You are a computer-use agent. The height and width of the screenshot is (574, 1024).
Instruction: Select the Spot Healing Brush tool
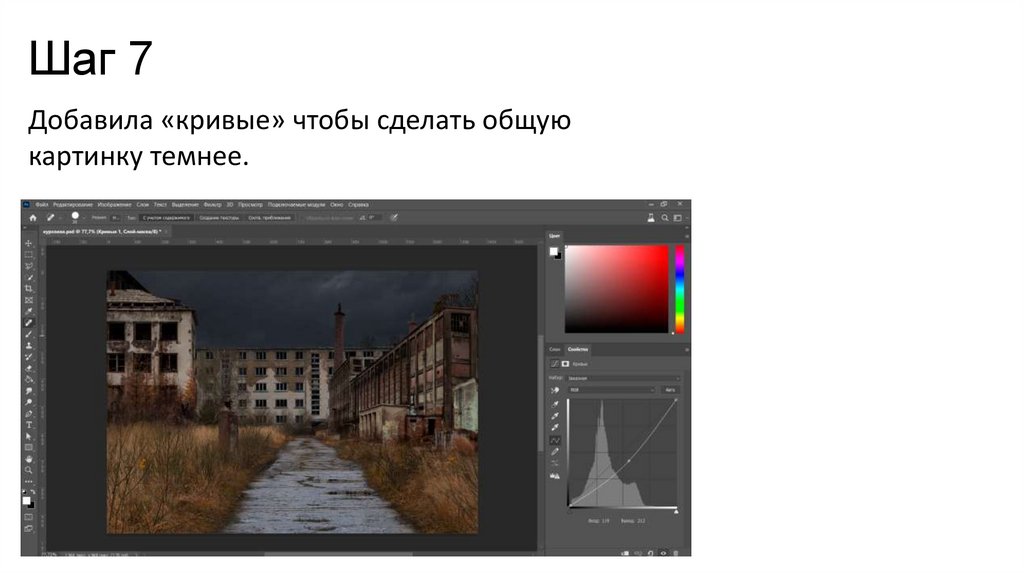pyautogui.click(x=28, y=323)
